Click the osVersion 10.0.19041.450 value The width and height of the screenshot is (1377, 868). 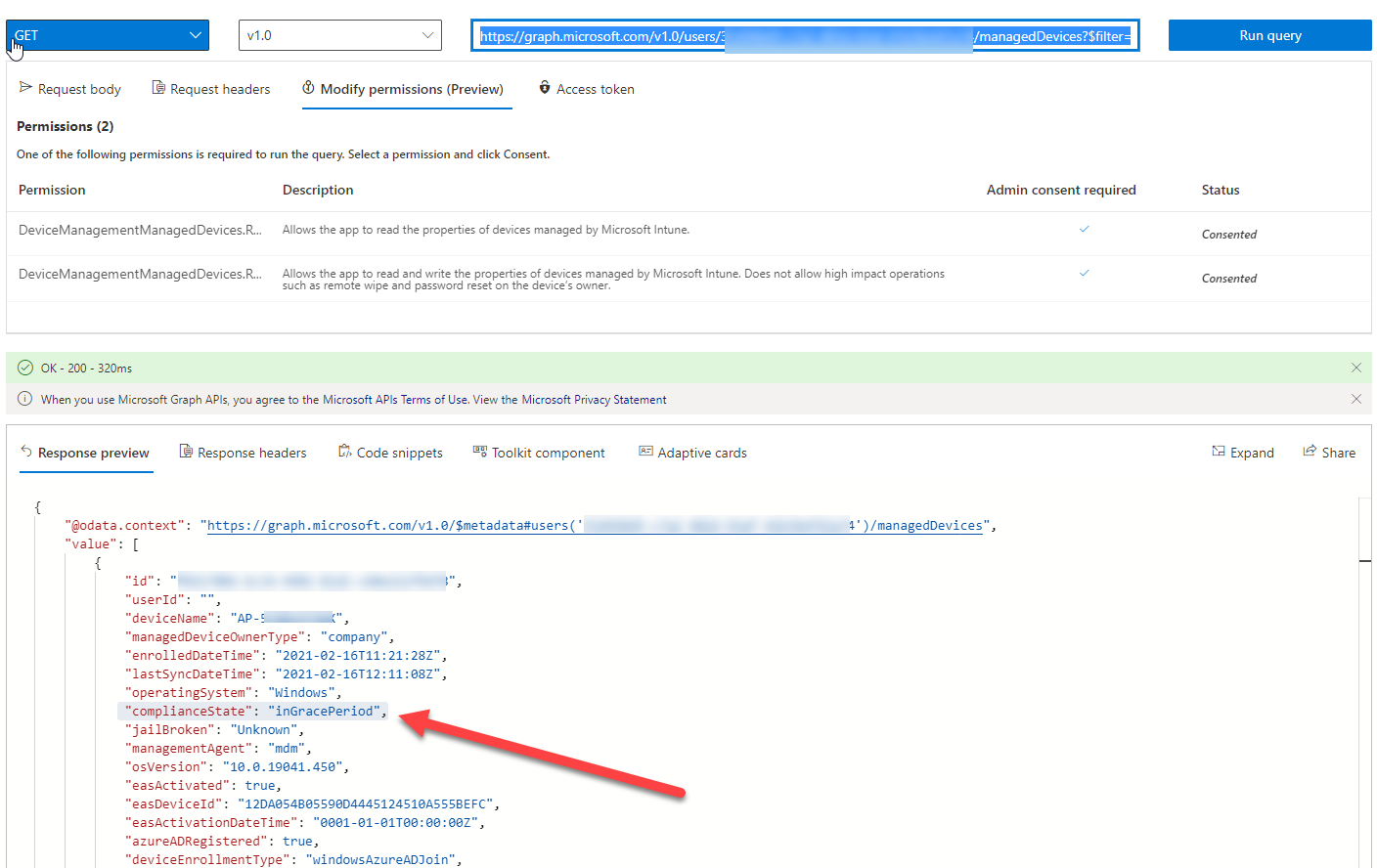tap(284, 767)
